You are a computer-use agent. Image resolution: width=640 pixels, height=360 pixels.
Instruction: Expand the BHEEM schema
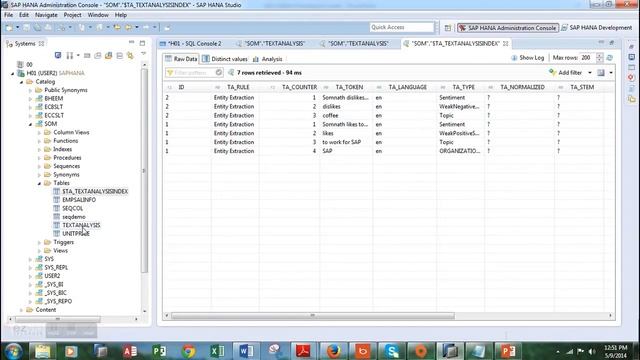[31, 99]
